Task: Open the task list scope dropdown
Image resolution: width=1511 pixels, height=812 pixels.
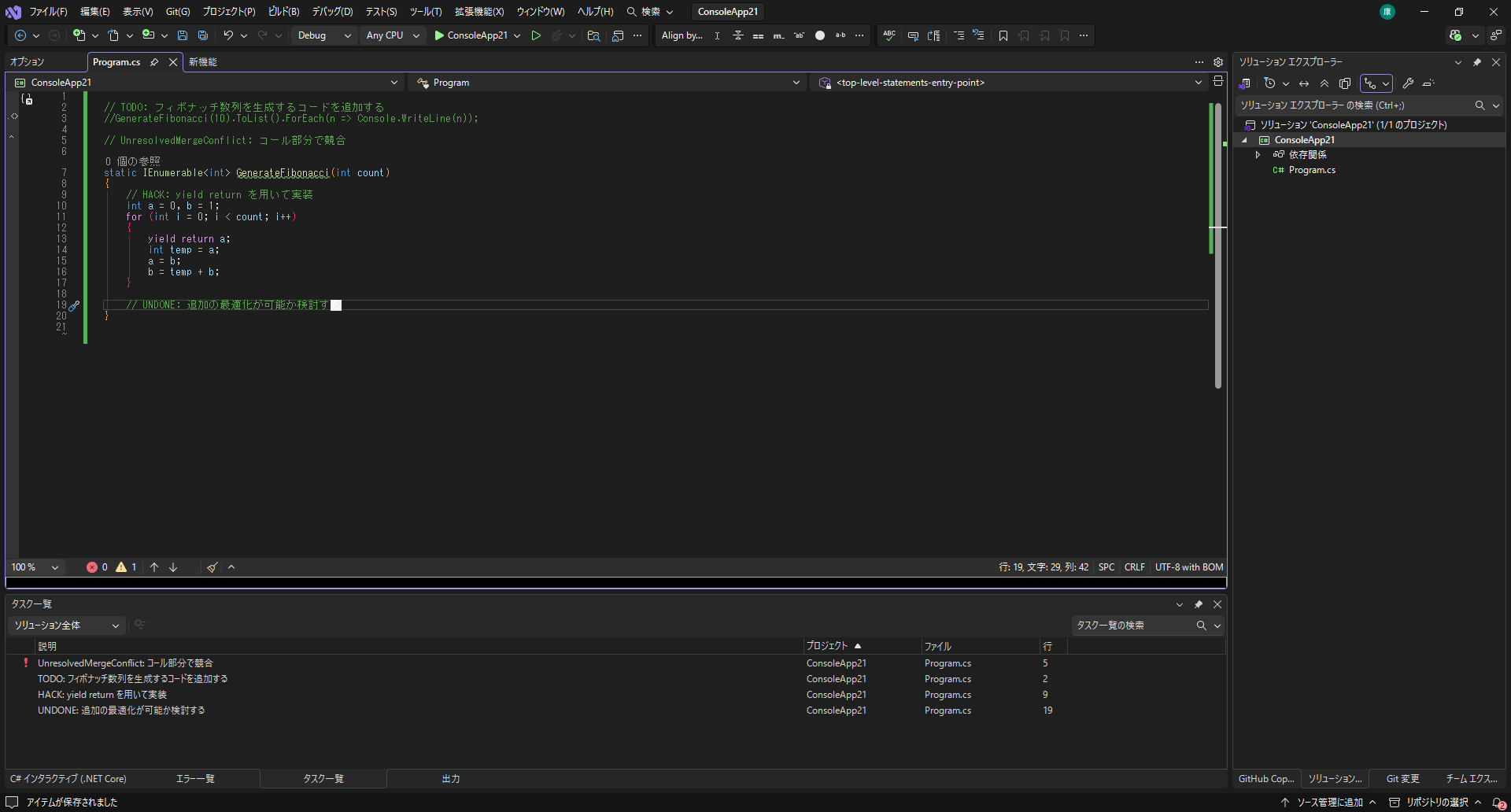Action: coord(67,626)
